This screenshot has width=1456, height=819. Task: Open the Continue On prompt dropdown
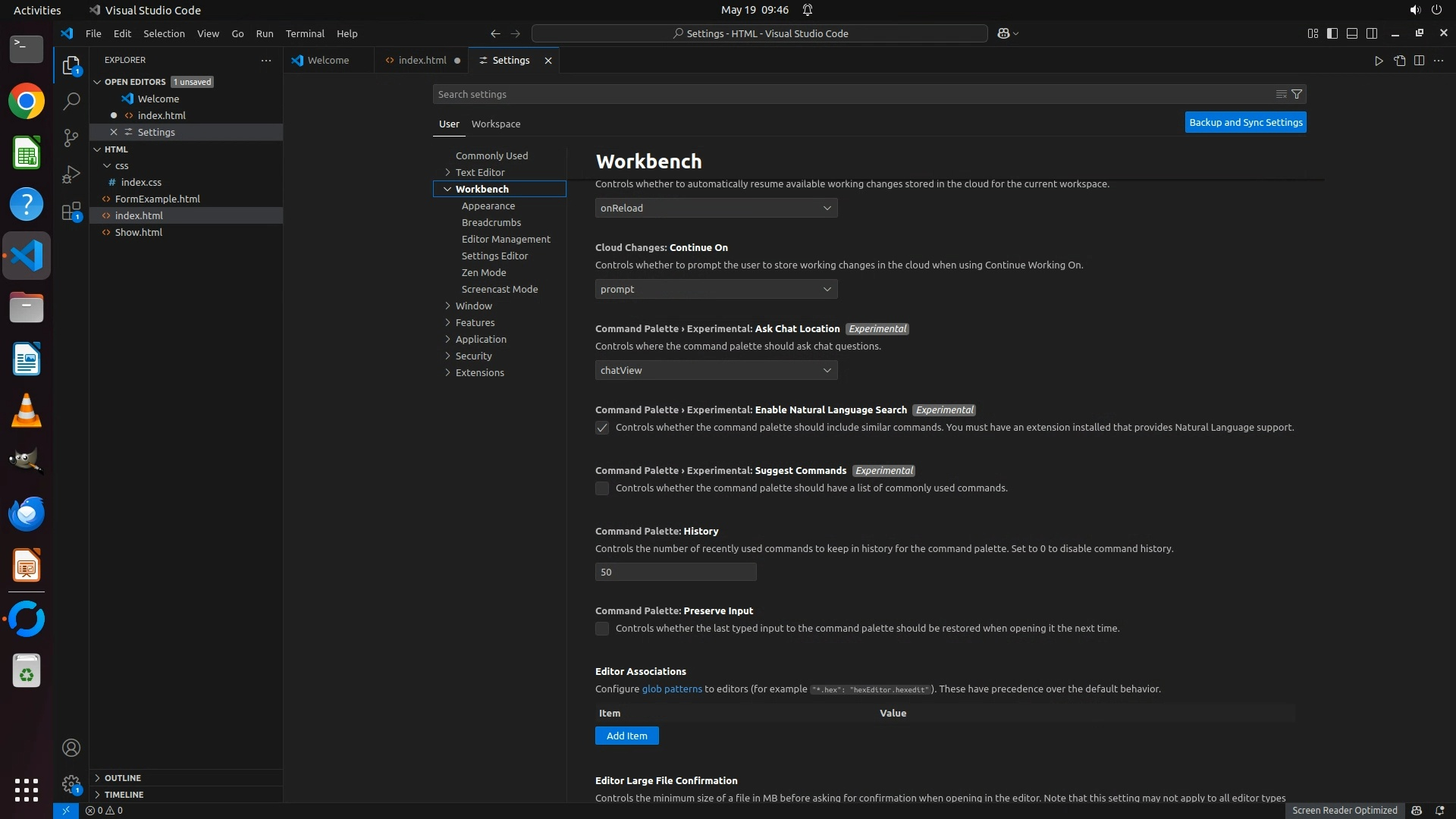(x=716, y=289)
